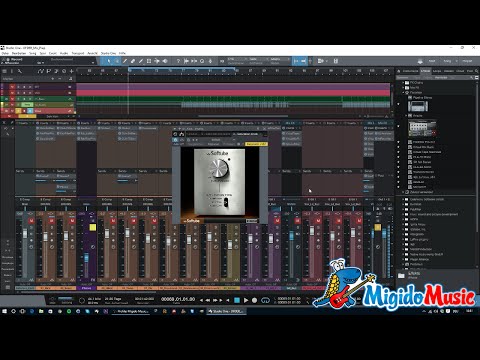
Task: Select the Ampire thumbnail in browser
Action: [422, 128]
